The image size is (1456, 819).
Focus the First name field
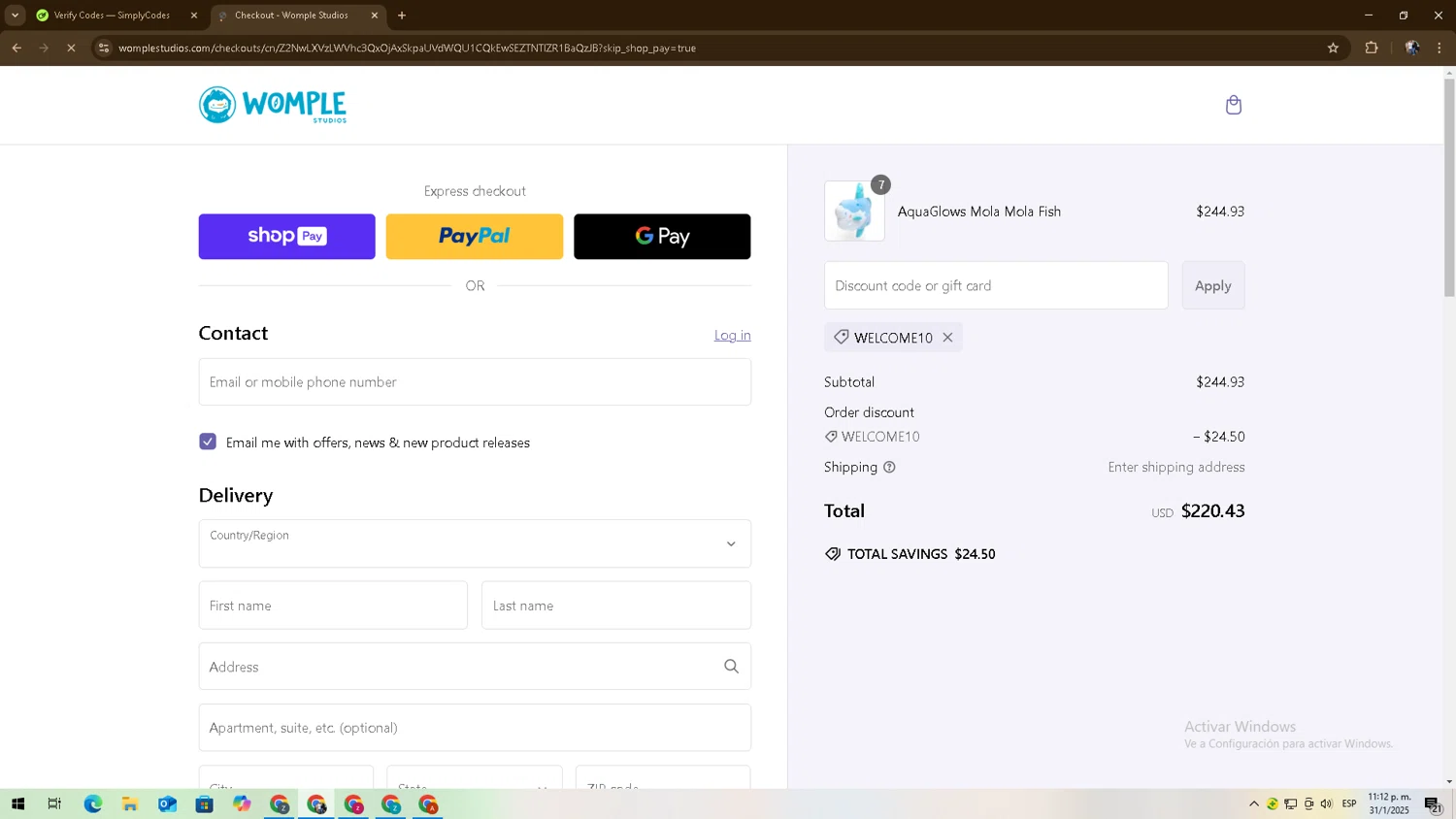coord(333,606)
